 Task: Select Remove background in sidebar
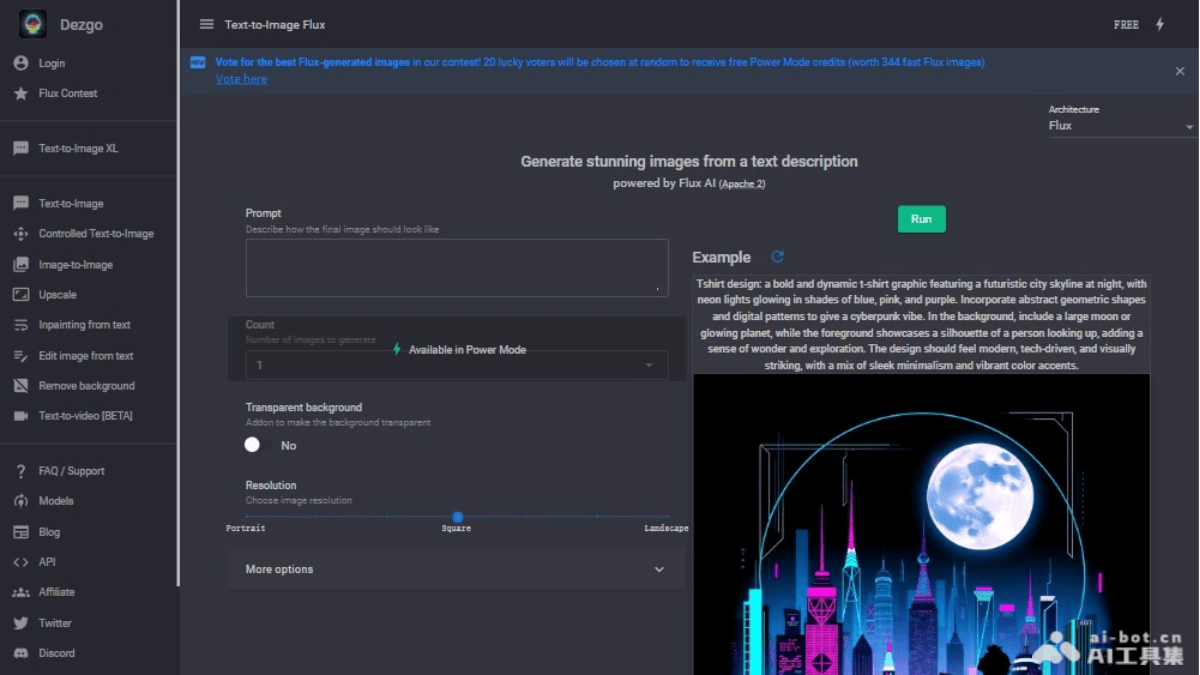point(86,386)
